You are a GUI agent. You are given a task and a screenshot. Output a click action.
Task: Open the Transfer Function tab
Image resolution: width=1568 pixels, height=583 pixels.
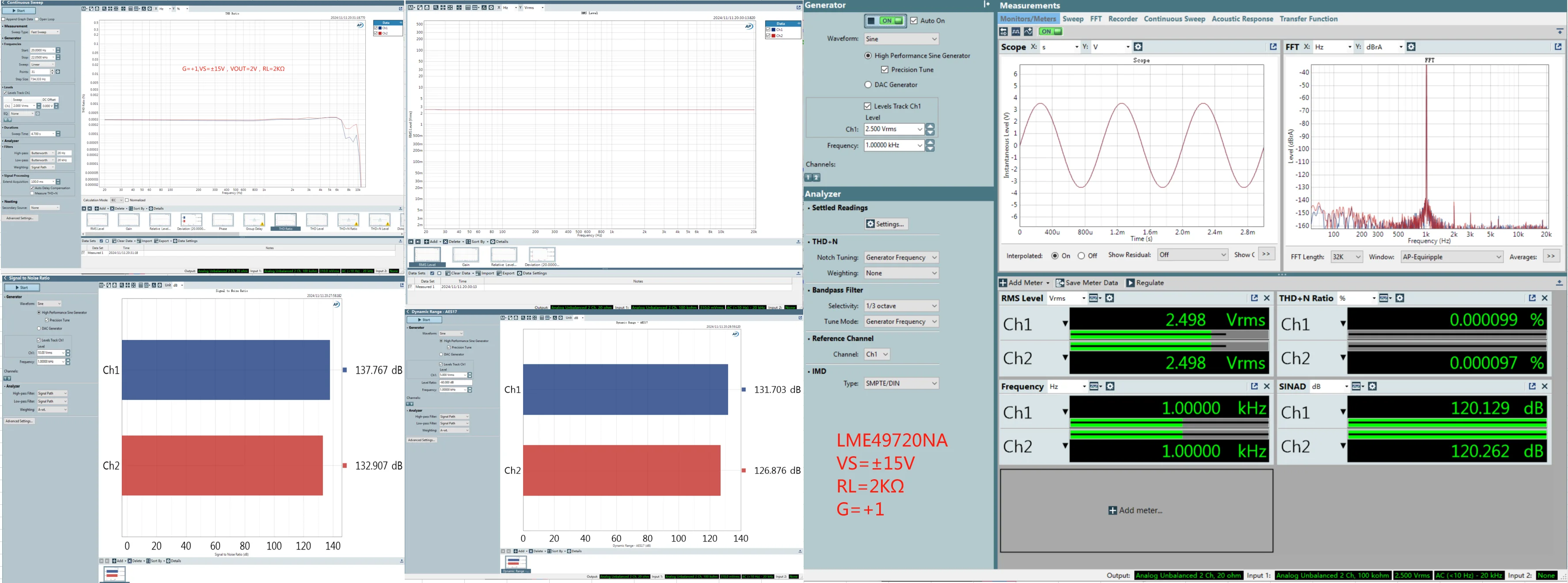[1308, 19]
